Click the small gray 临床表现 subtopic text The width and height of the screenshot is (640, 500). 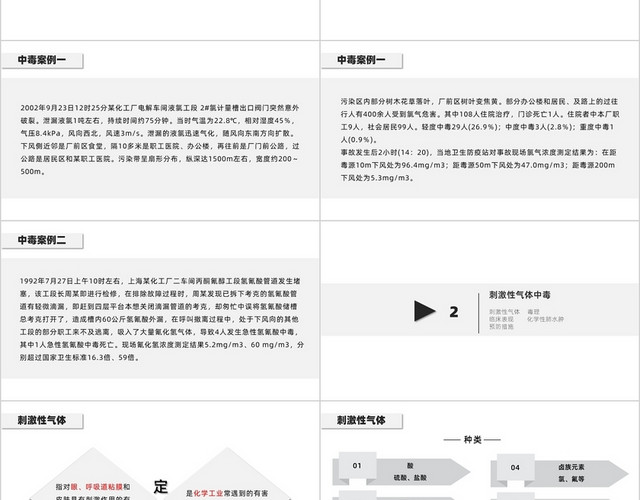tap(501, 319)
